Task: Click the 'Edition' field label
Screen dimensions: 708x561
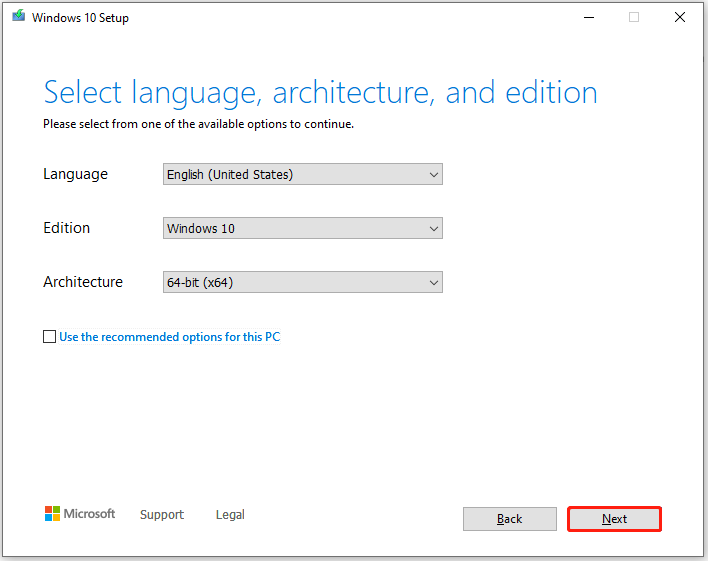Action: [x=66, y=228]
